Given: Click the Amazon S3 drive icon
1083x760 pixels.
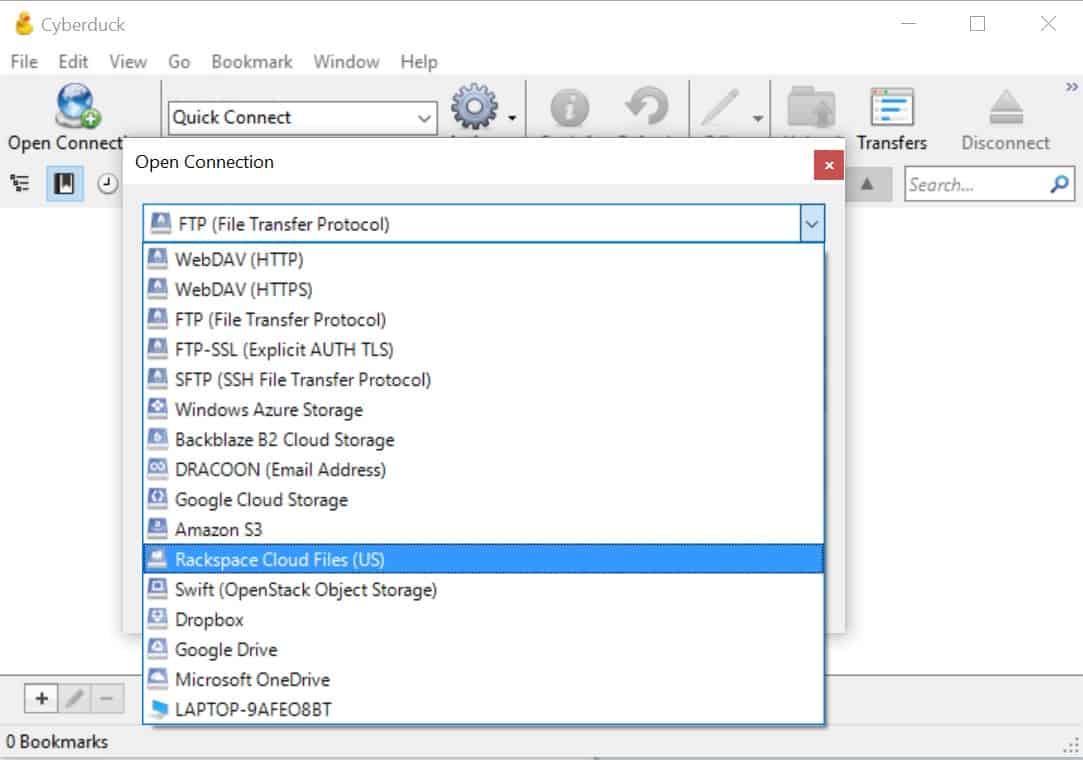Looking at the screenshot, I should pyautogui.click(x=157, y=528).
